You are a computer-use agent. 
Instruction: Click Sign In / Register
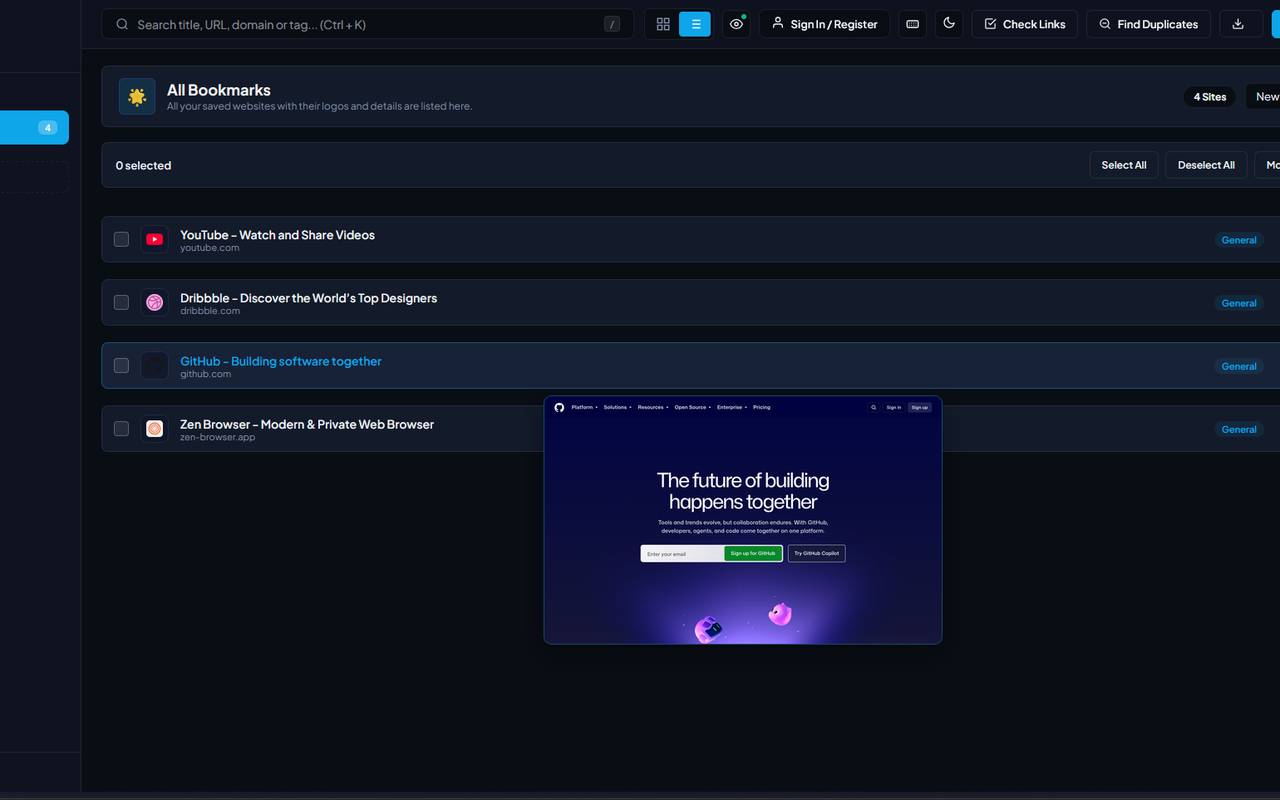(825, 24)
